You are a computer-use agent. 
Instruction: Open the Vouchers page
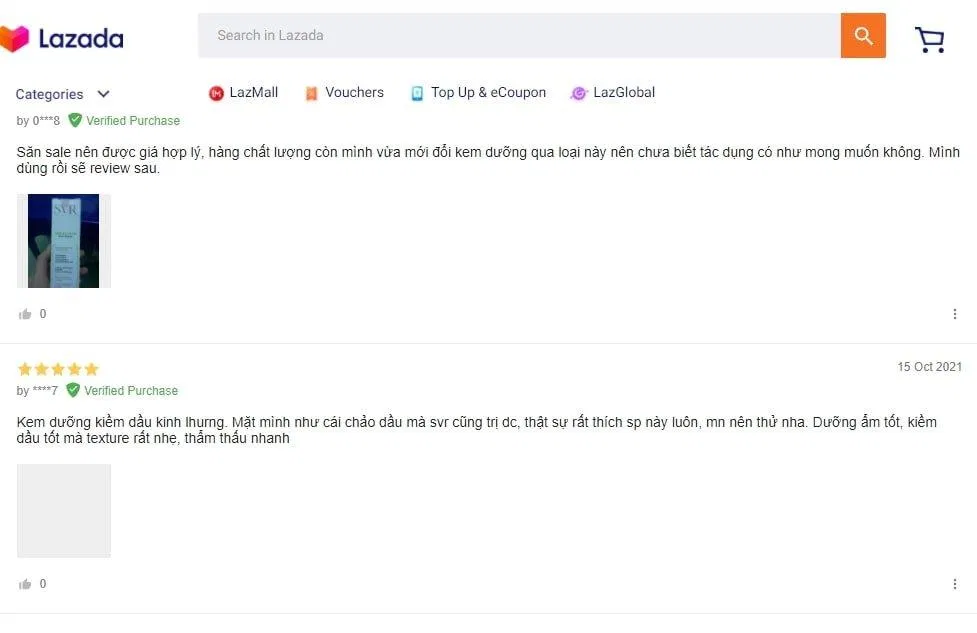[x=354, y=92]
